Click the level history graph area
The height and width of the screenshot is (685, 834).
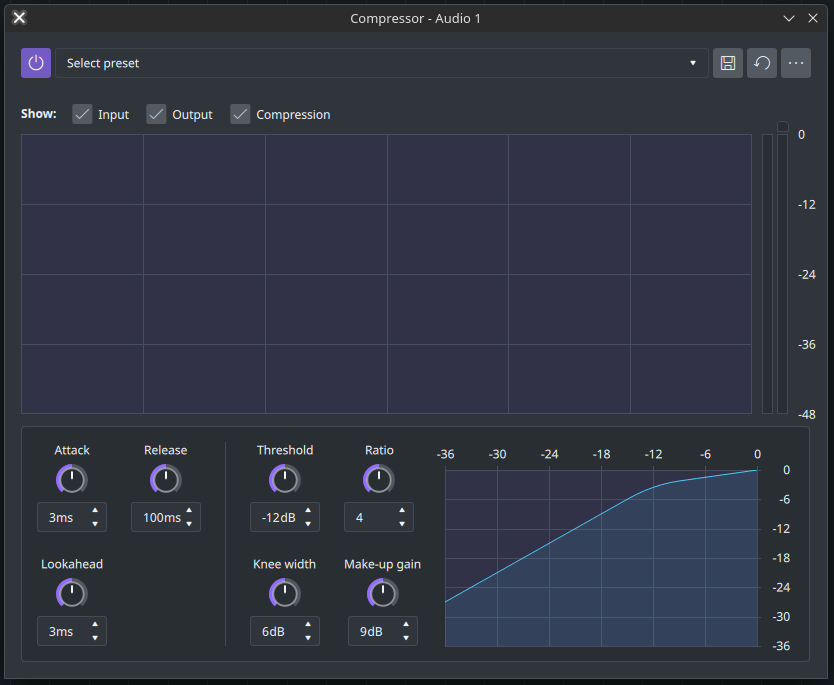click(x=386, y=274)
